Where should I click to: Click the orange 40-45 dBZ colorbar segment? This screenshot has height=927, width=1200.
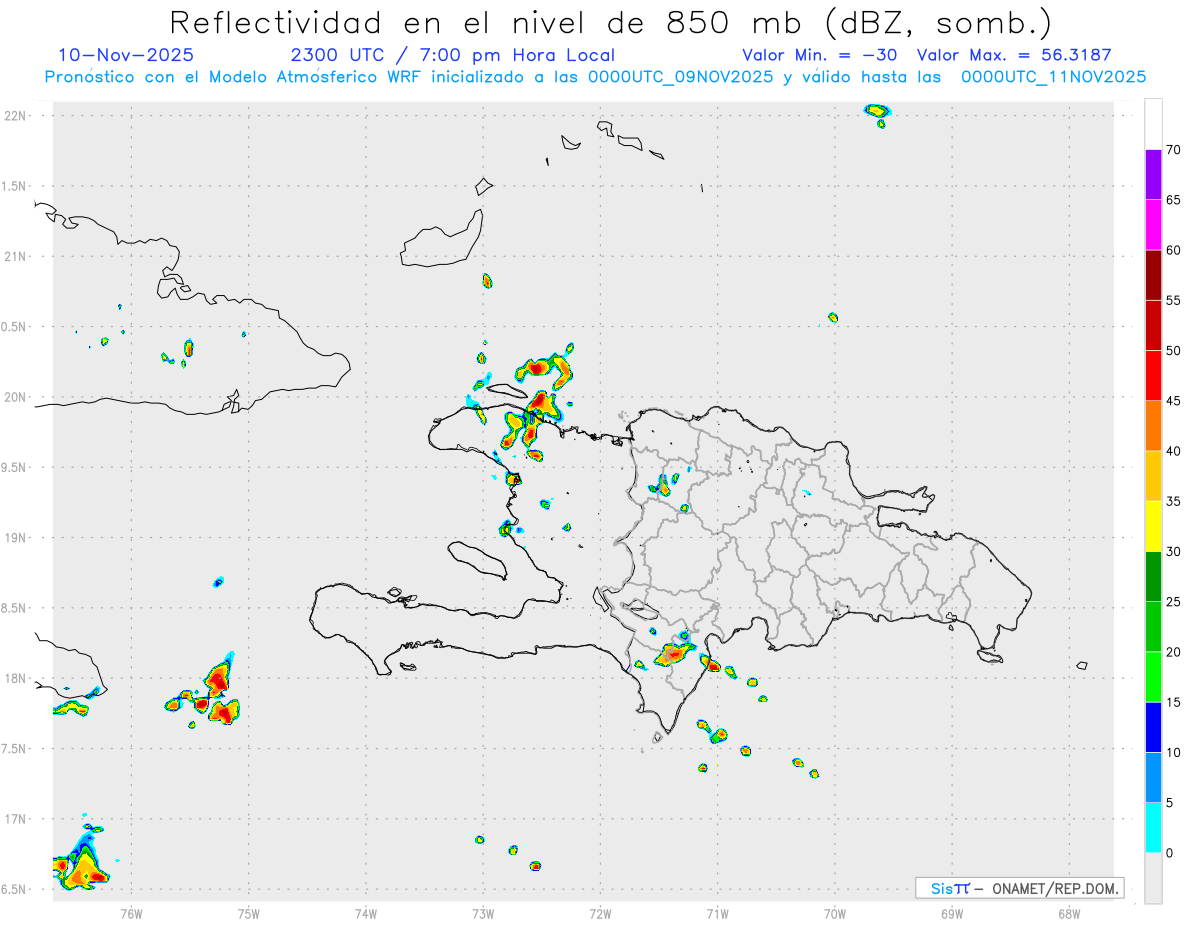(x=1153, y=426)
